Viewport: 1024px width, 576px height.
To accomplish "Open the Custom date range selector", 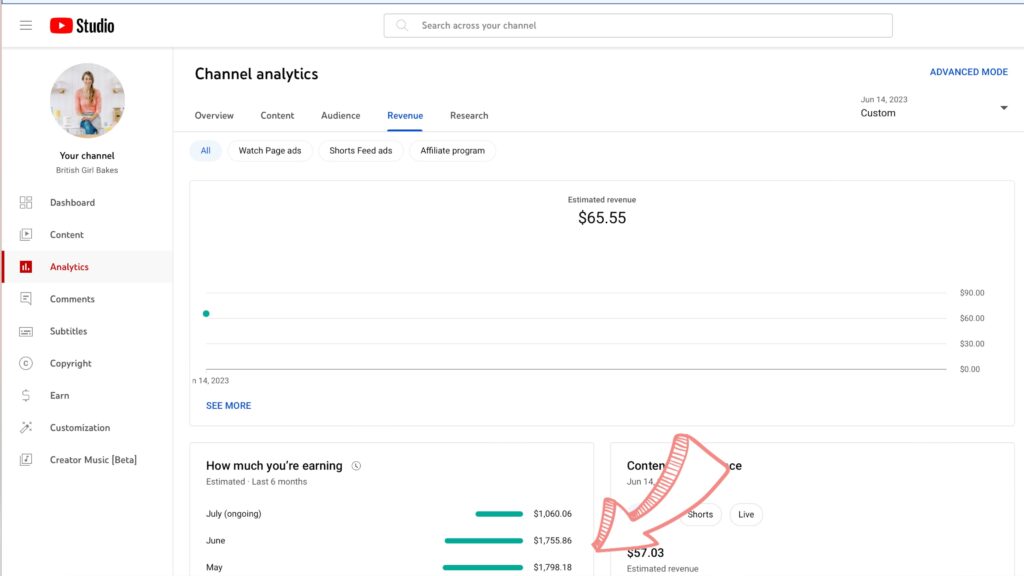I will [933, 107].
